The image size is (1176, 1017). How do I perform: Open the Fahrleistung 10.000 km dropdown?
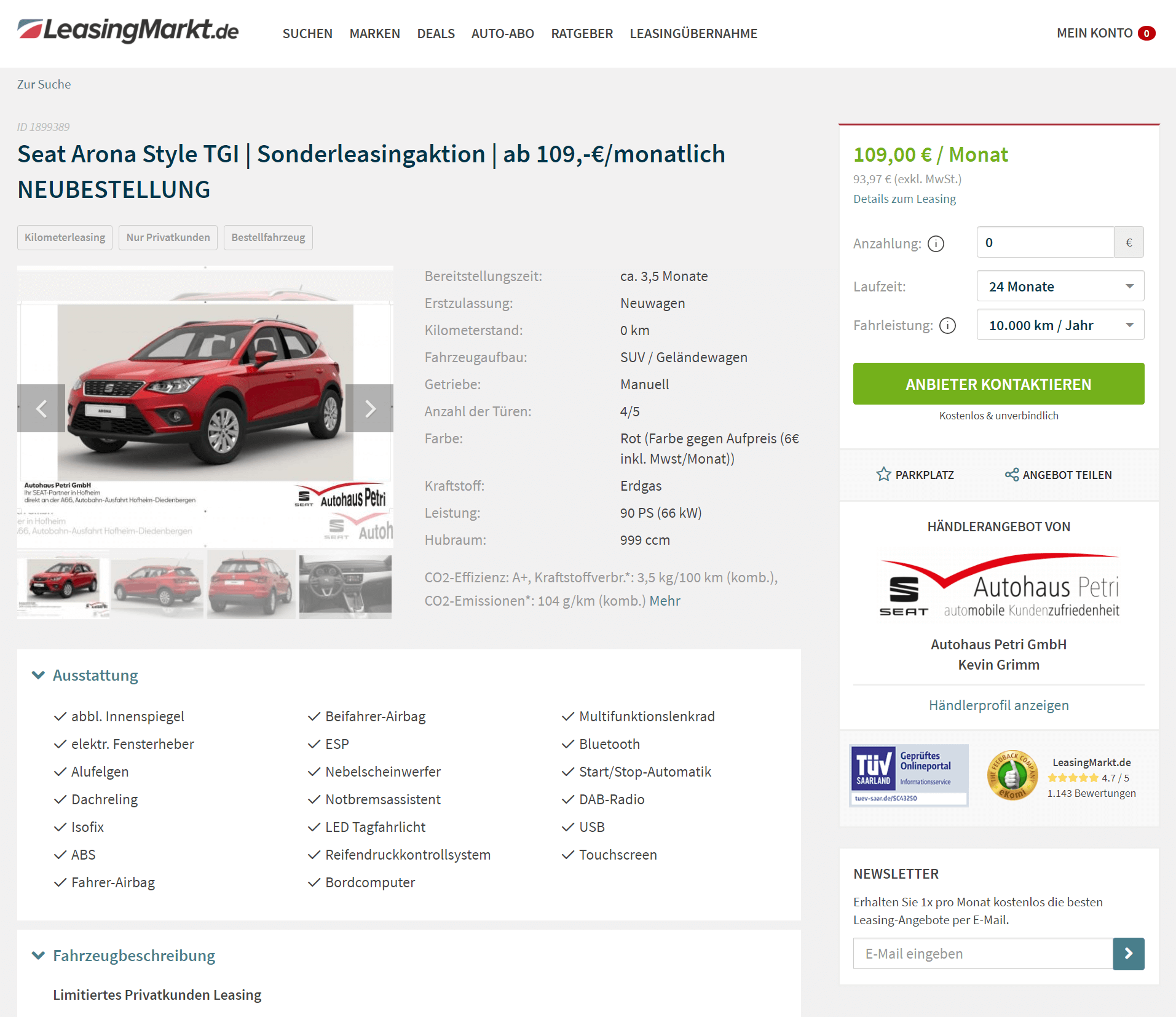coord(1060,325)
